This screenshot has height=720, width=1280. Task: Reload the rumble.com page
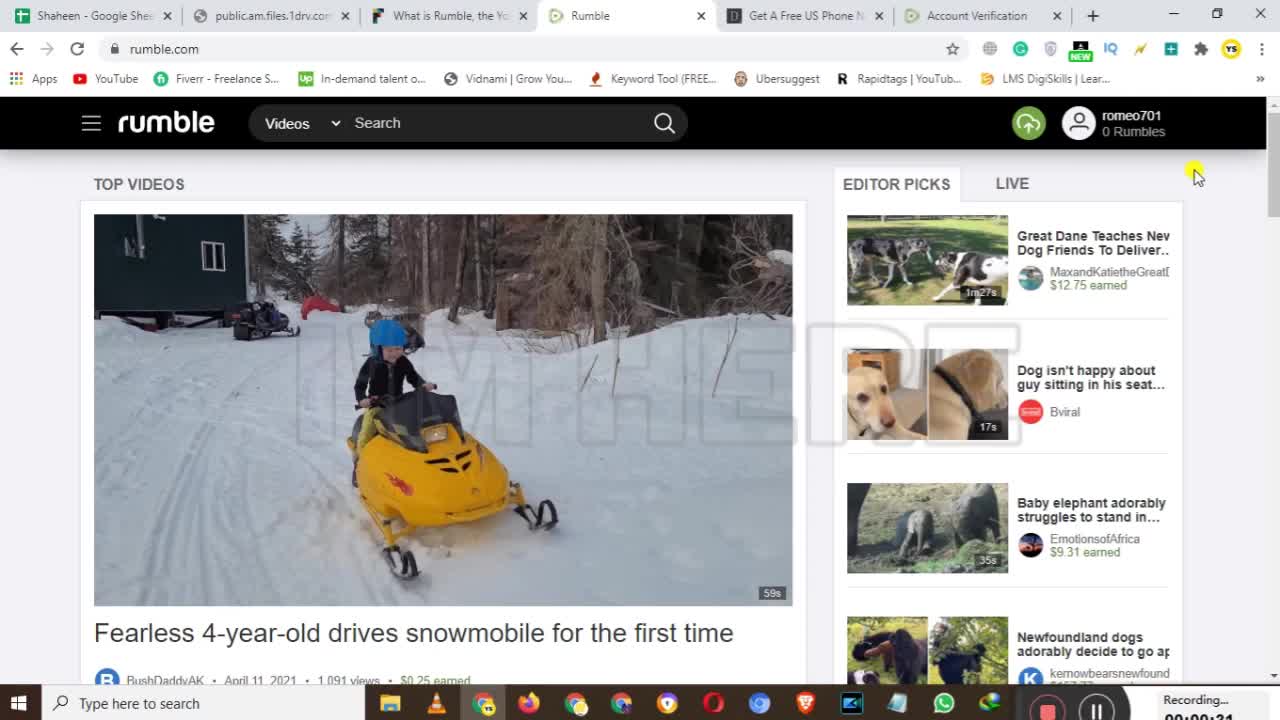pyautogui.click(x=77, y=49)
